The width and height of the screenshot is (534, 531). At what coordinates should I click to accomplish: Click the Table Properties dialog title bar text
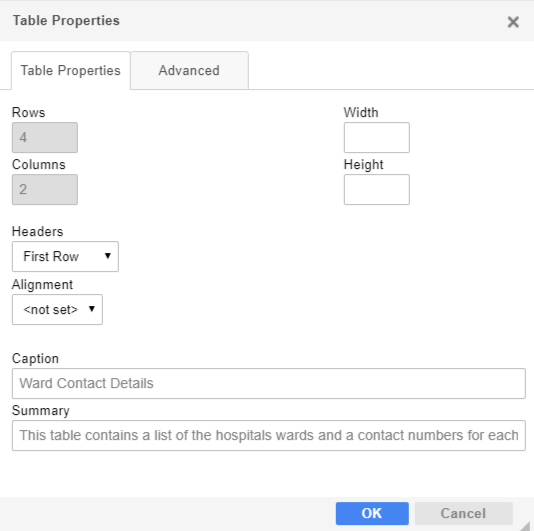coord(66,20)
